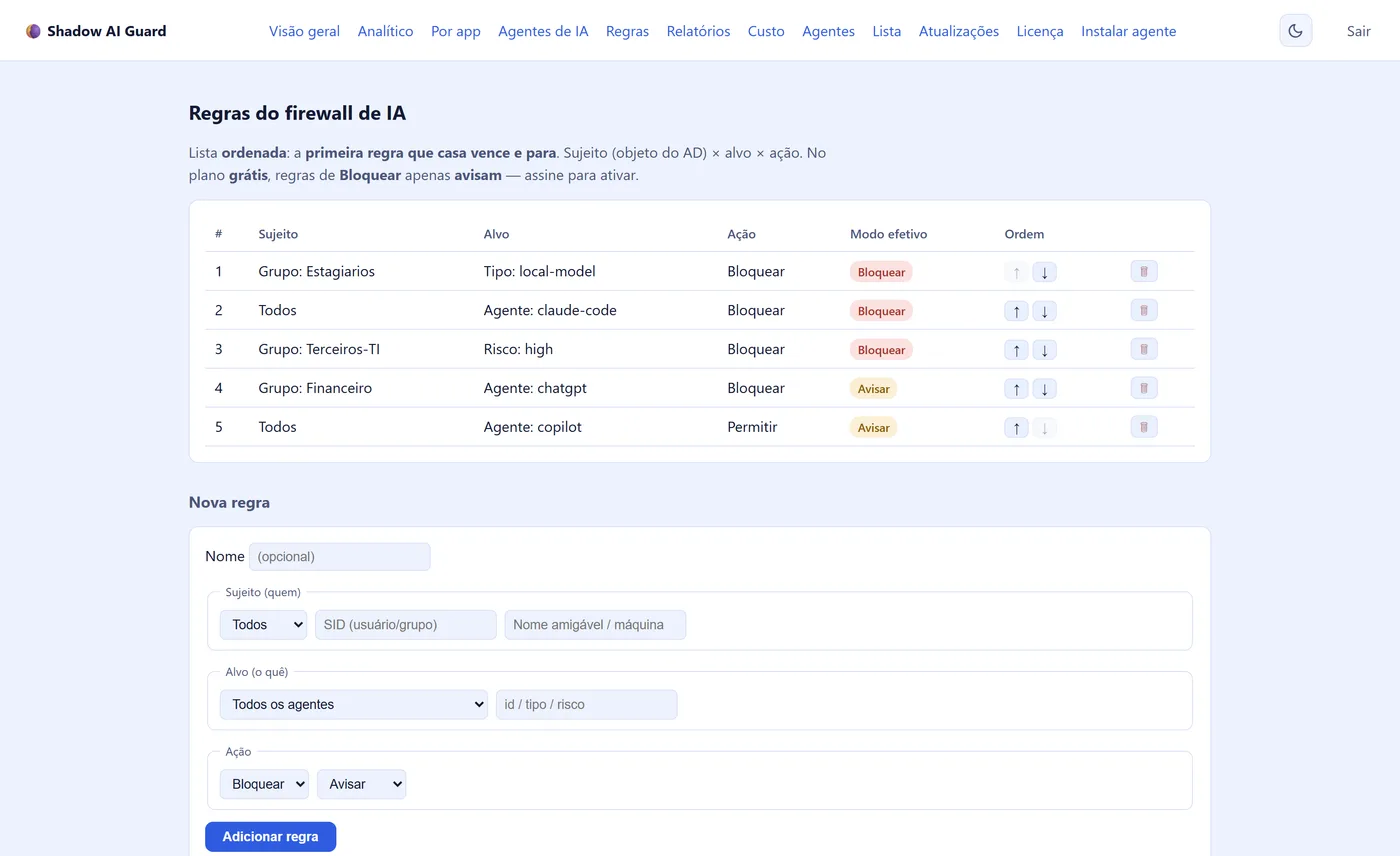Image resolution: width=1400 pixels, height=856 pixels.
Task: Delete rule 5 Agente: copilot
Action: tap(1144, 427)
